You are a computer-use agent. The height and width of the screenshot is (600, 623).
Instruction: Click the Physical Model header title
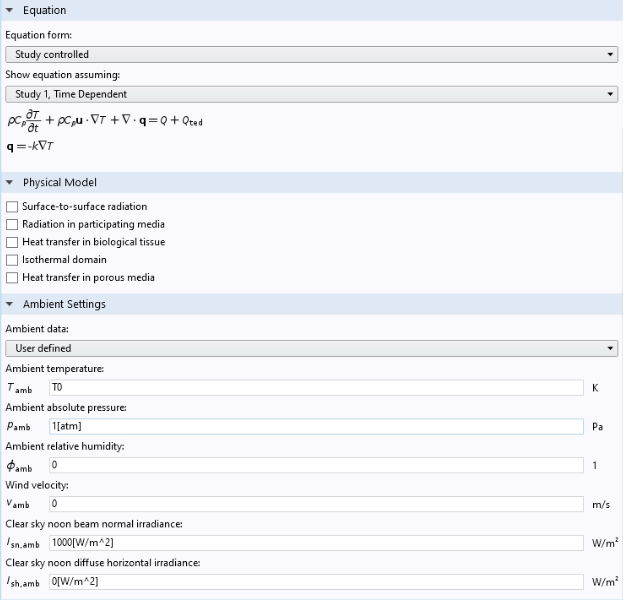coord(59,183)
